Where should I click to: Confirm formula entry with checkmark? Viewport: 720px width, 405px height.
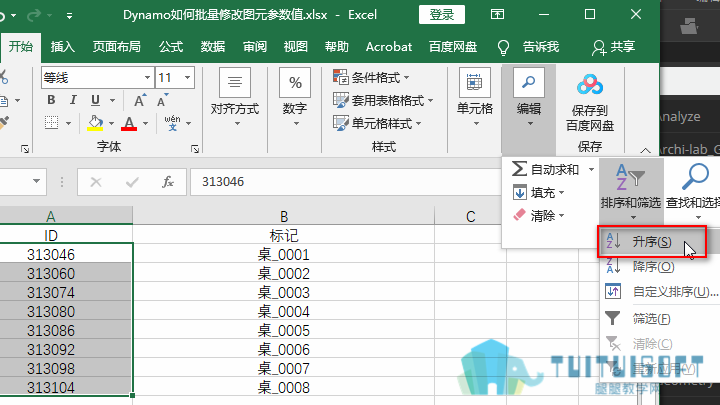pos(132,182)
